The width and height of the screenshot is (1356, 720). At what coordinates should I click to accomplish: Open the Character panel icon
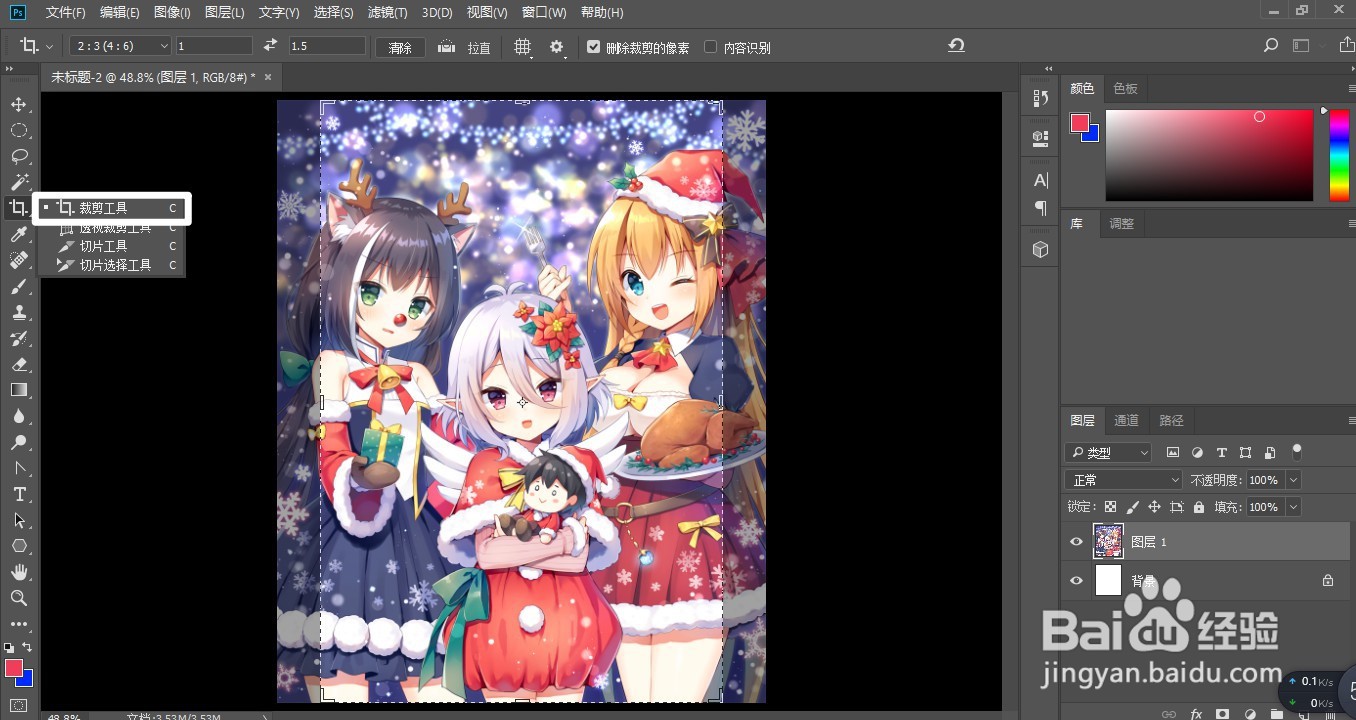1041,180
